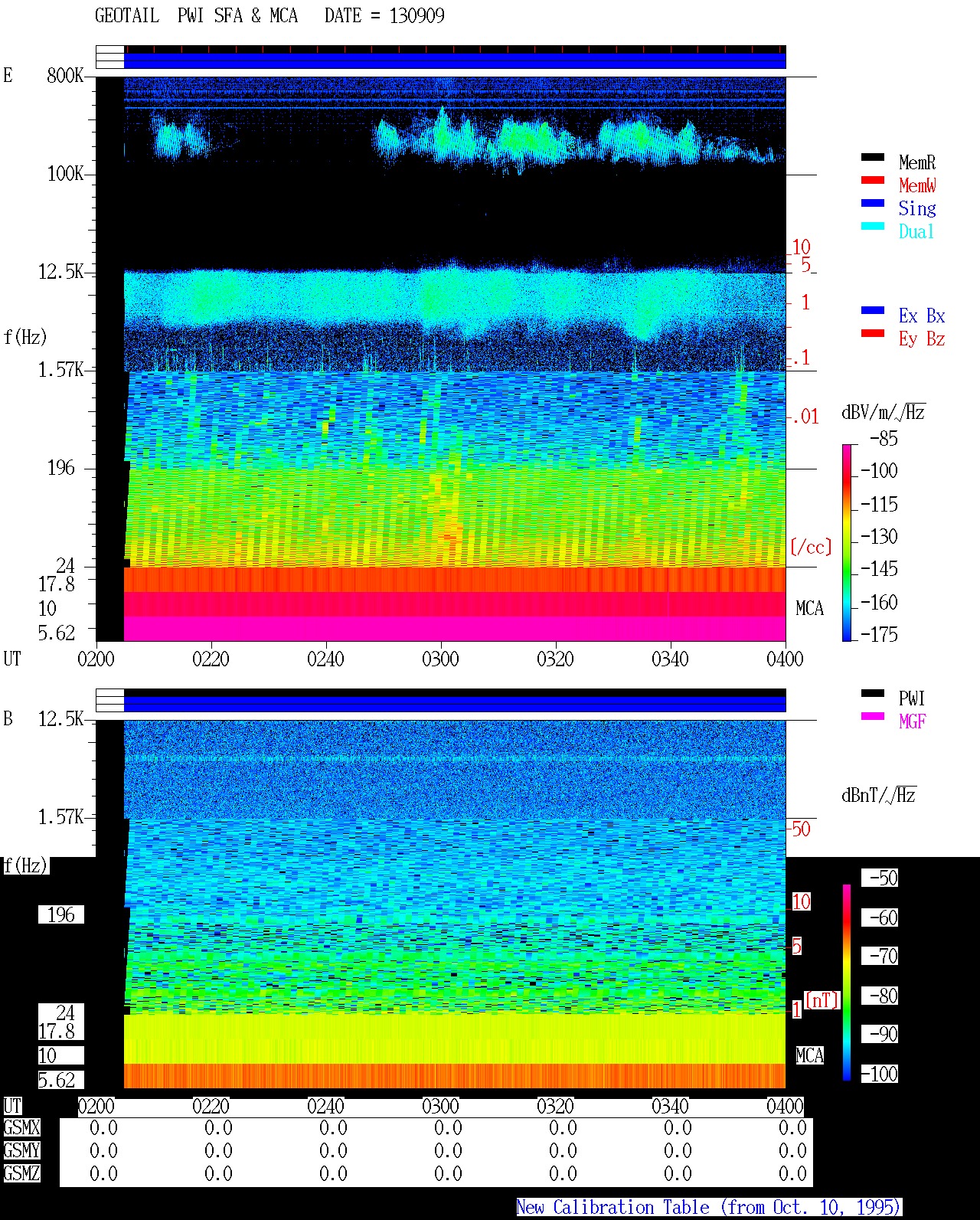Click the 'E' panel label
The image size is (980, 1220).
pos(8,75)
